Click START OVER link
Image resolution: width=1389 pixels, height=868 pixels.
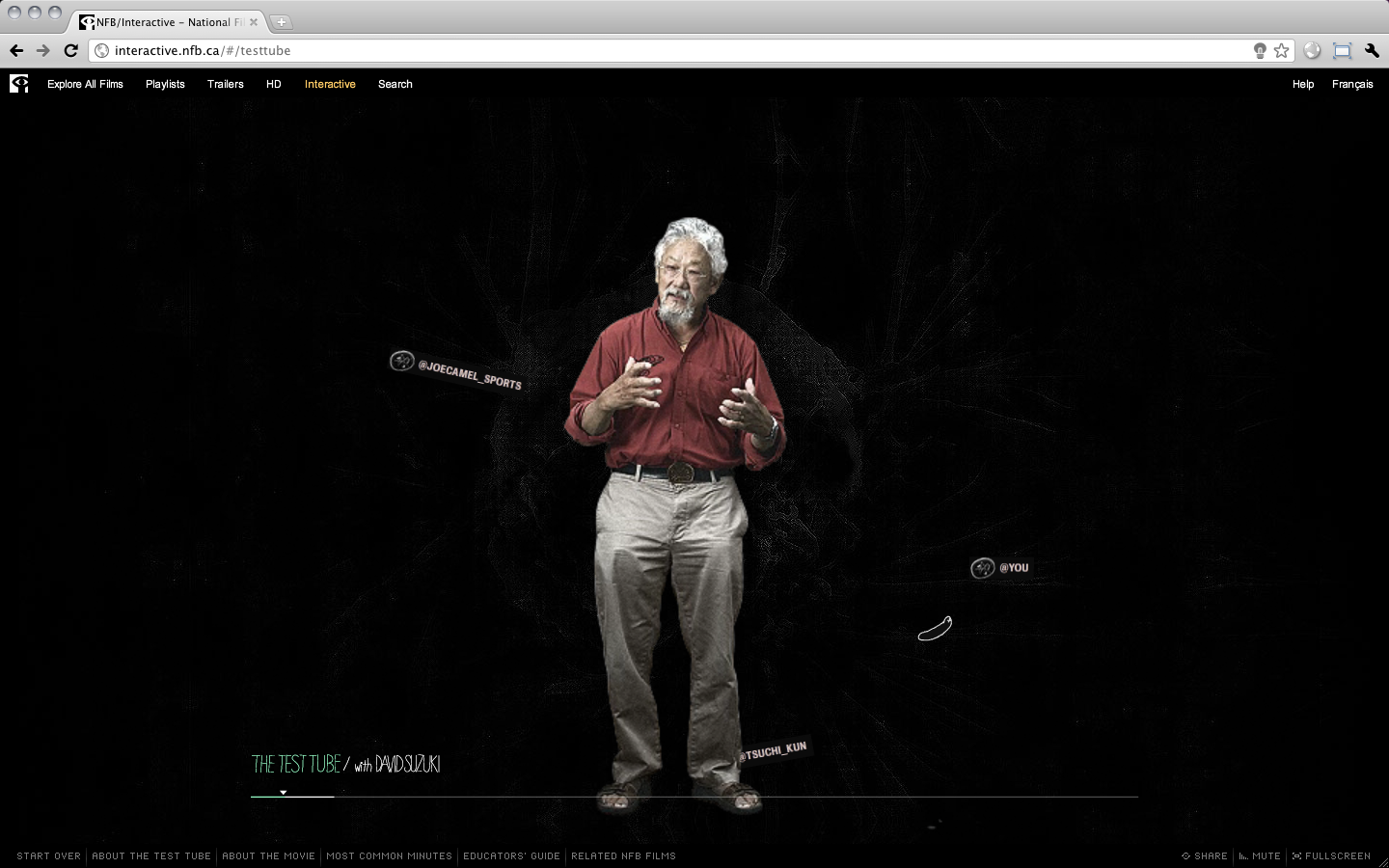pyautogui.click(x=48, y=855)
